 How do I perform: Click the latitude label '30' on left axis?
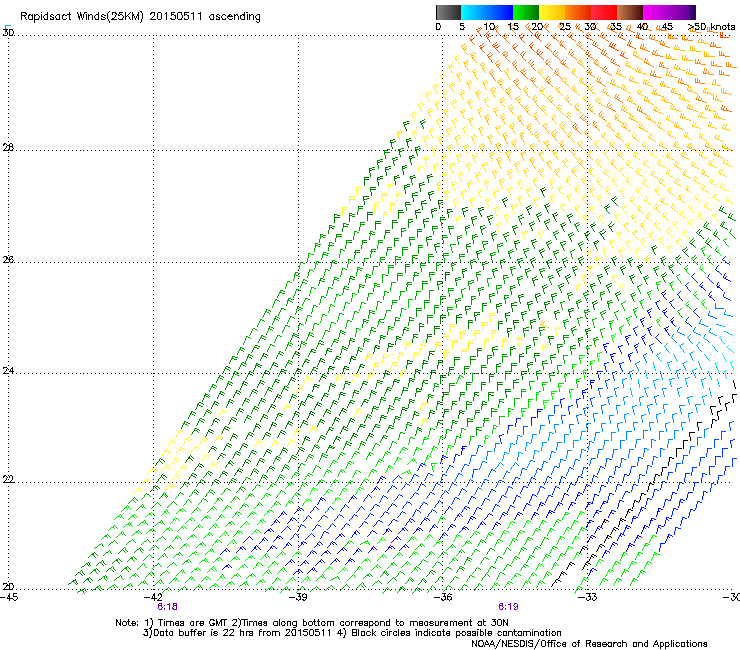click(8, 33)
